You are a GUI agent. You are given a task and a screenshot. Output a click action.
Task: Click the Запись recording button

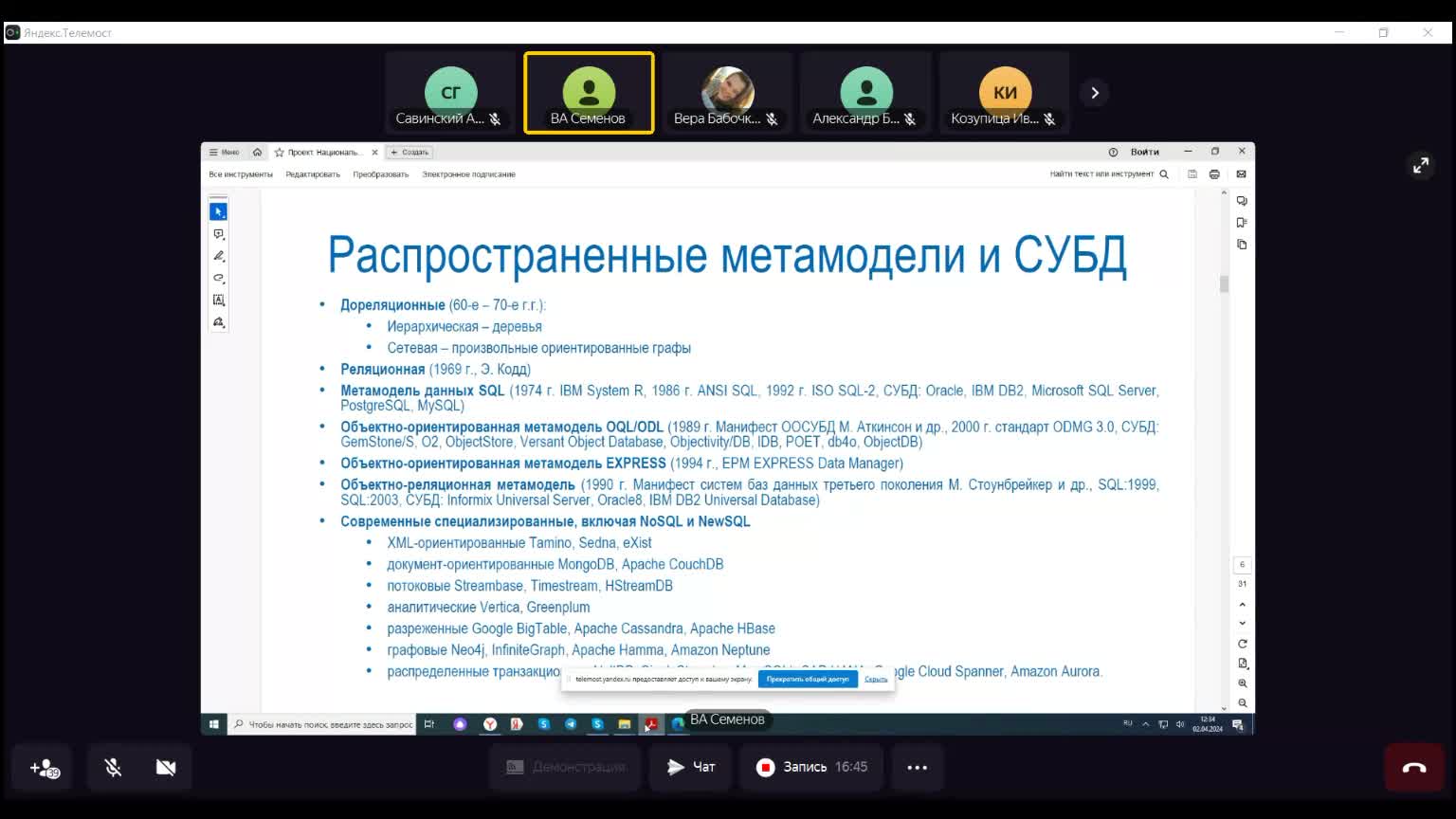point(811,767)
